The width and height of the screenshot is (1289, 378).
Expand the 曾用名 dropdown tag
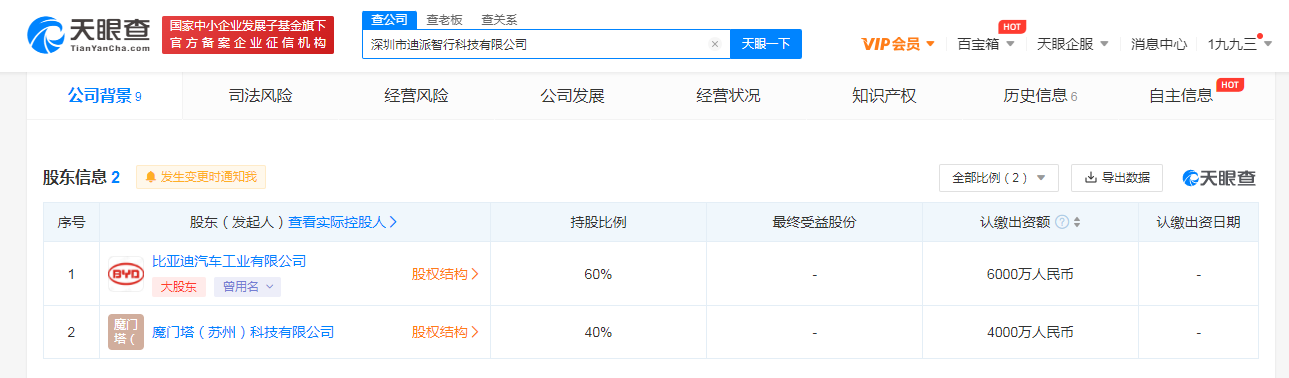pos(247,287)
